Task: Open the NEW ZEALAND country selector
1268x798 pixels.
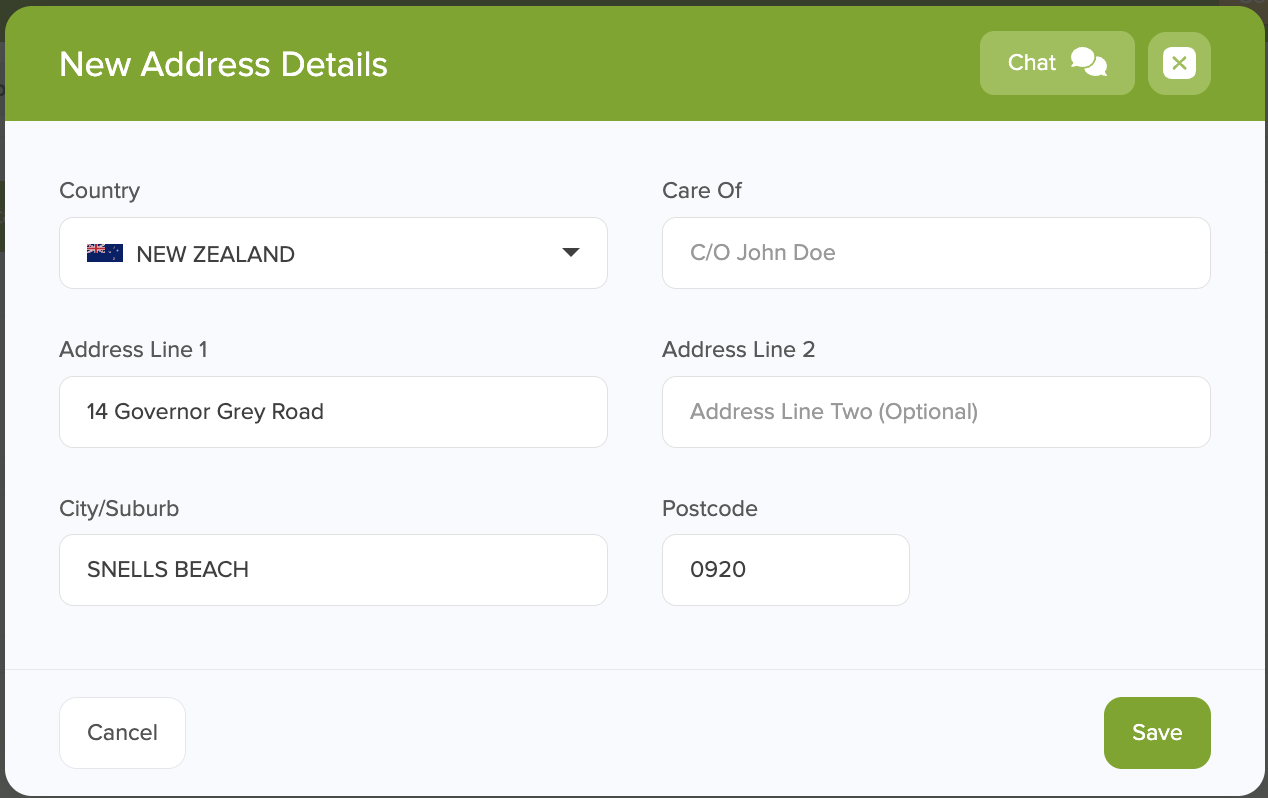Action: click(333, 253)
